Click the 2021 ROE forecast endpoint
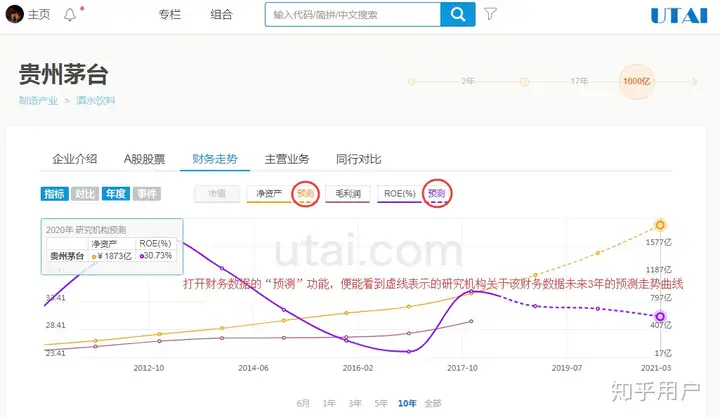Viewport: 720px width, 417px height. (x=660, y=316)
